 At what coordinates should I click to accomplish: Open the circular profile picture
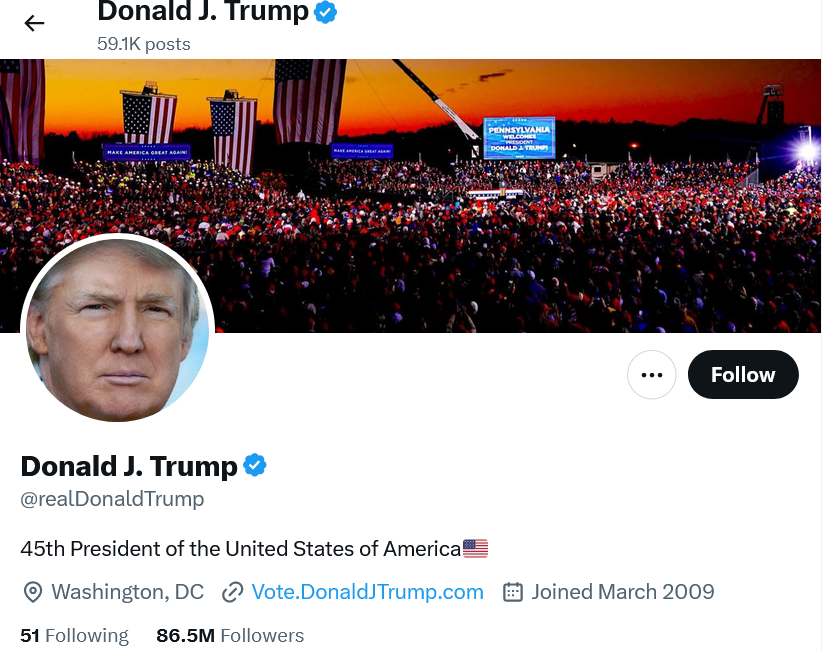[x=117, y=330]
